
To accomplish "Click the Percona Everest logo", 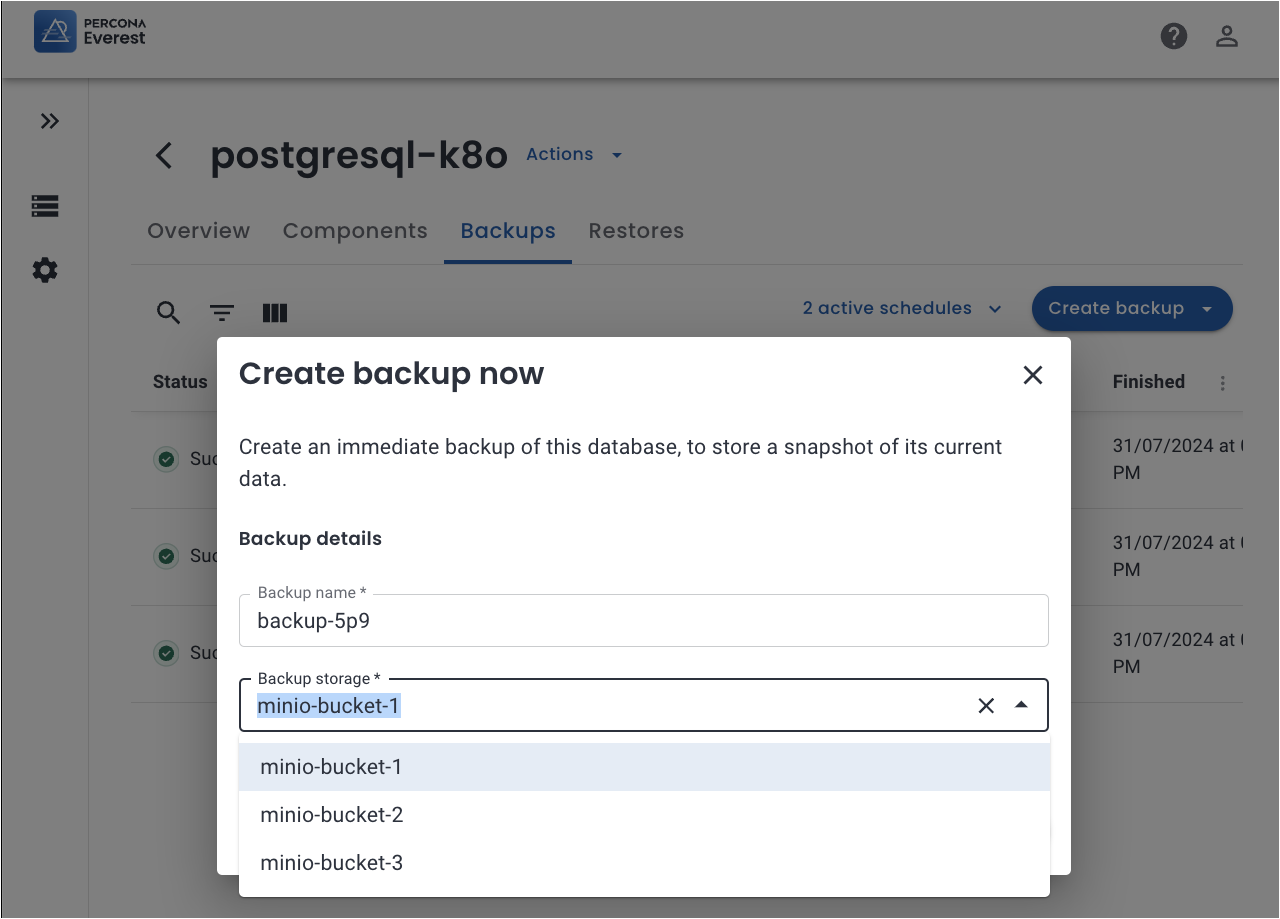I will 90,31.
